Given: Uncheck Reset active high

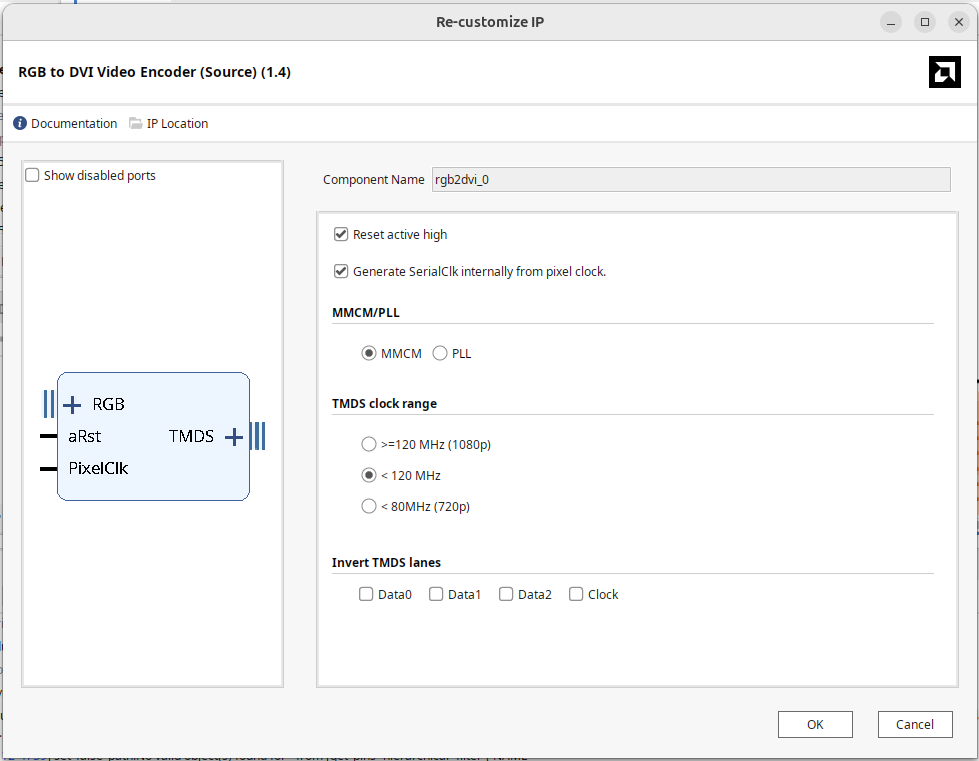Looking at the screenshot, I should pos(341,235).
